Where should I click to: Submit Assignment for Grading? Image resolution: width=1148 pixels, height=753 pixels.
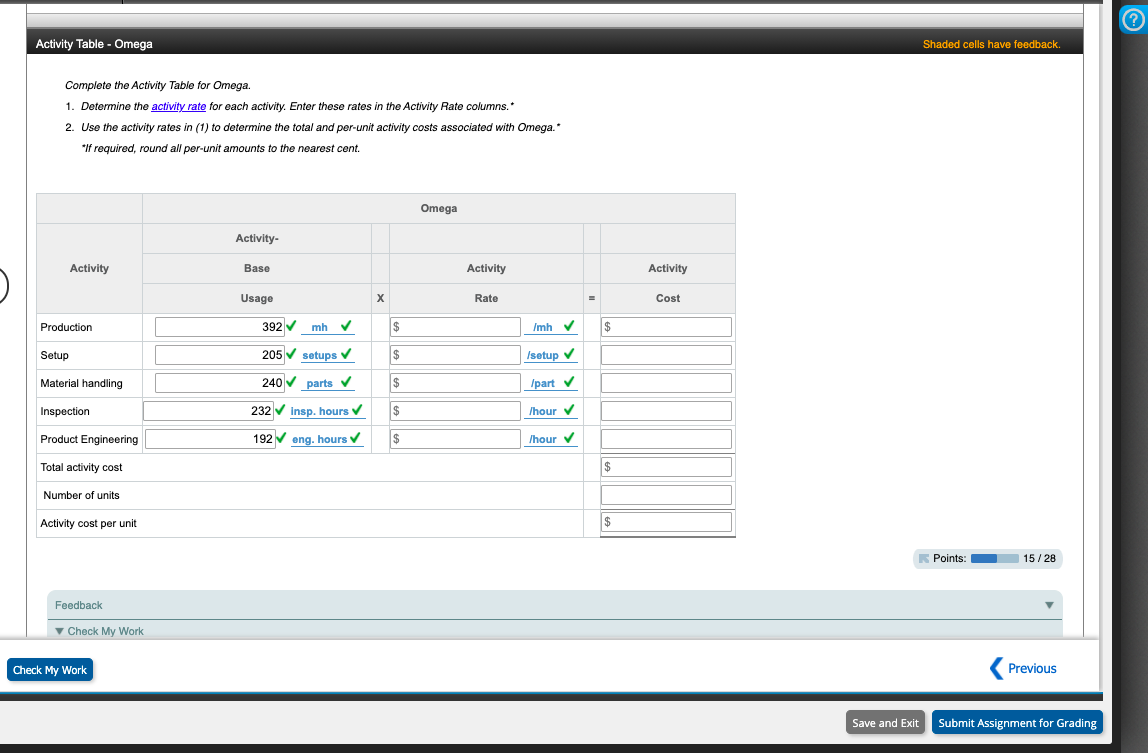coord(1017,722)
